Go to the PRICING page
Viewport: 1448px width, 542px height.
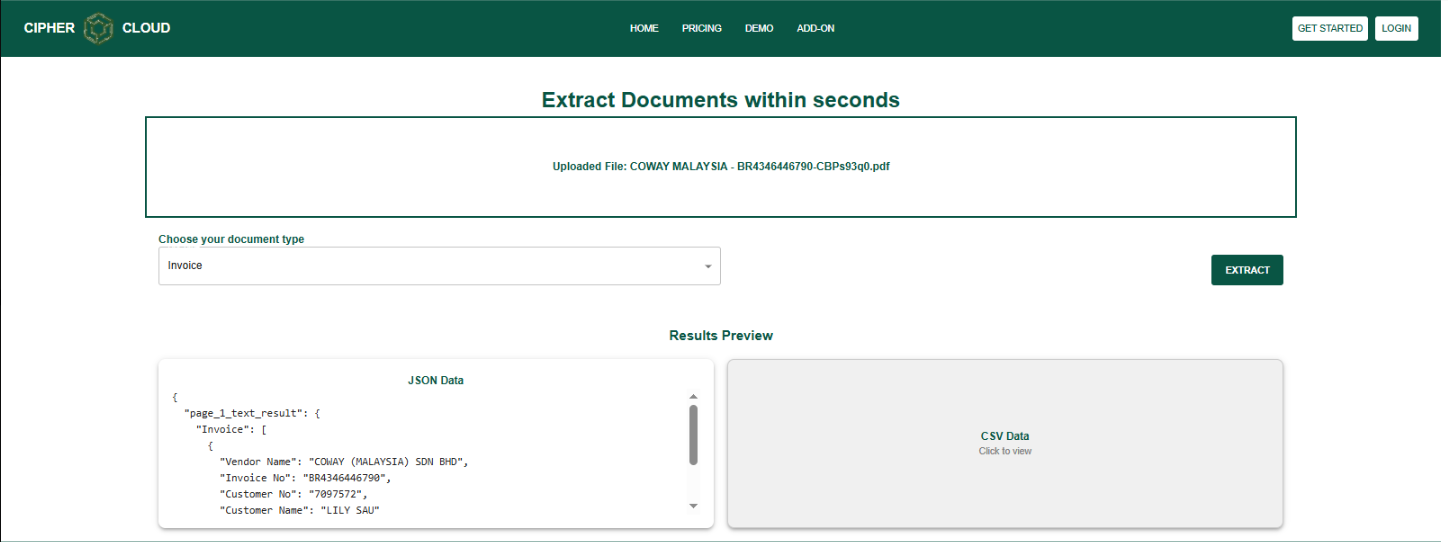[x=702, y=28]
